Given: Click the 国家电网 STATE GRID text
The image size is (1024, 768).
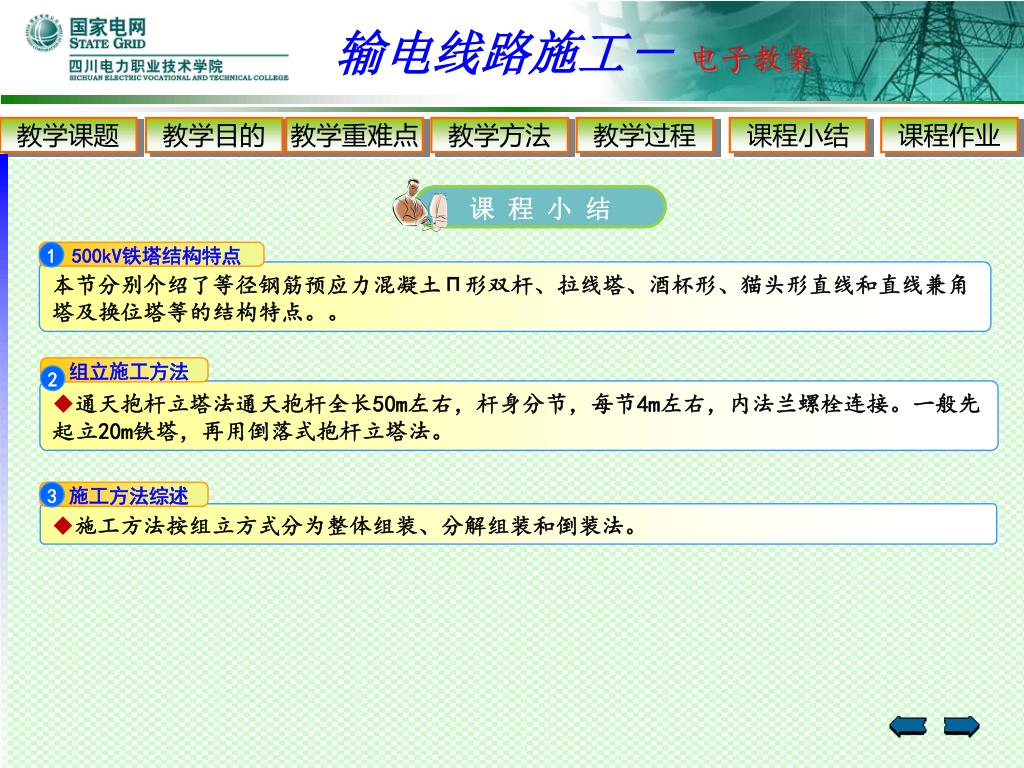Looking at the screenshot, I should [x=108, y=33].
